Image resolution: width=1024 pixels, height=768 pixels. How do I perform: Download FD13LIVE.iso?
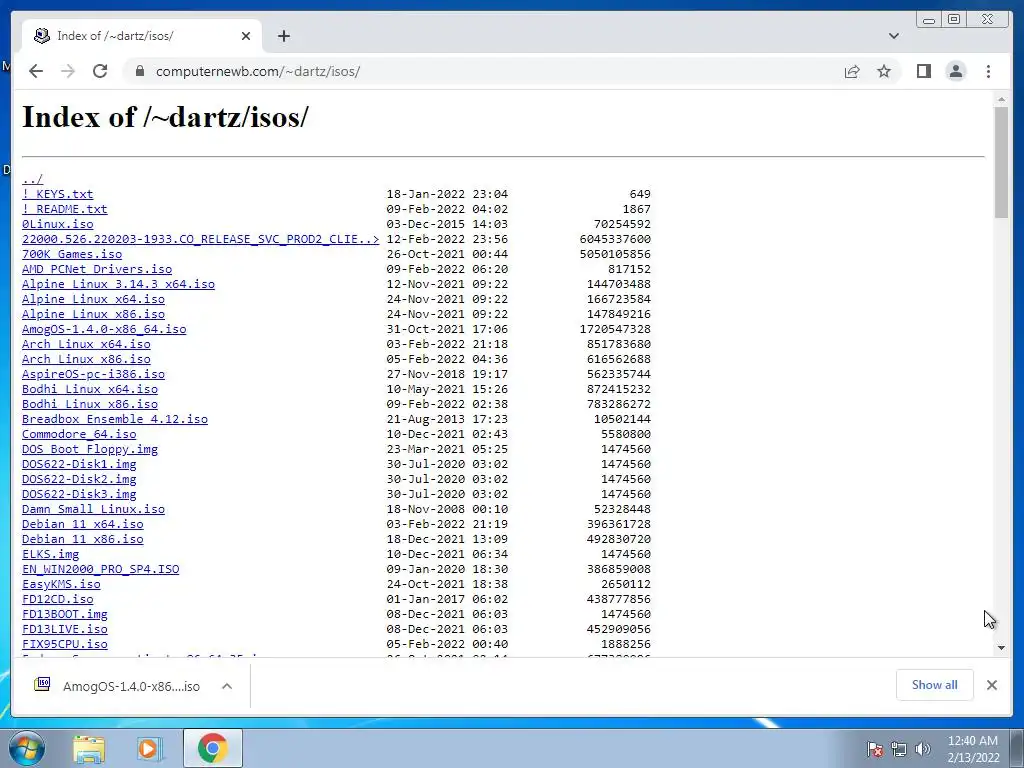pyautogui.click(x=65, y=630)
